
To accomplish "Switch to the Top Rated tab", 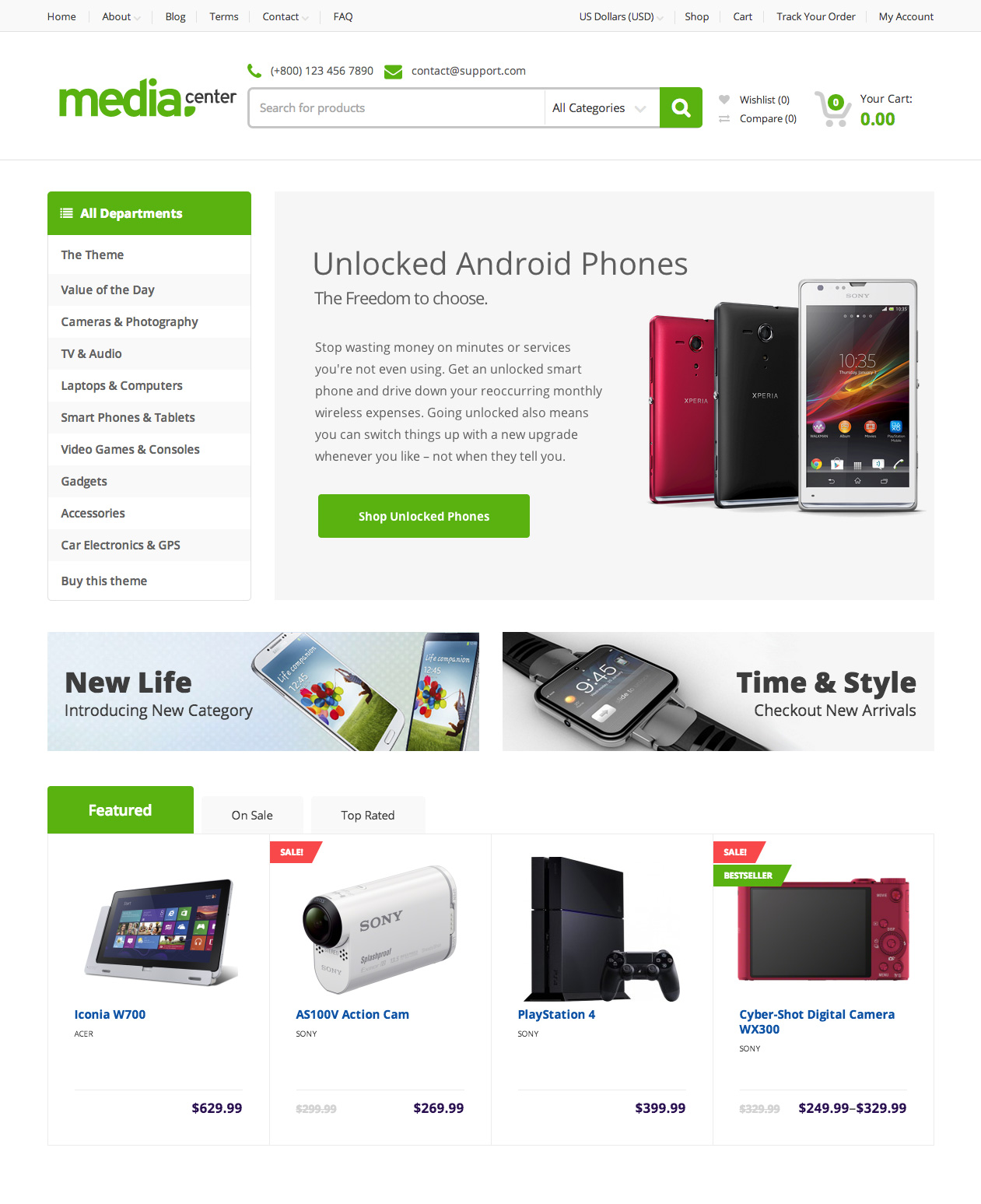I will [368, 815].
